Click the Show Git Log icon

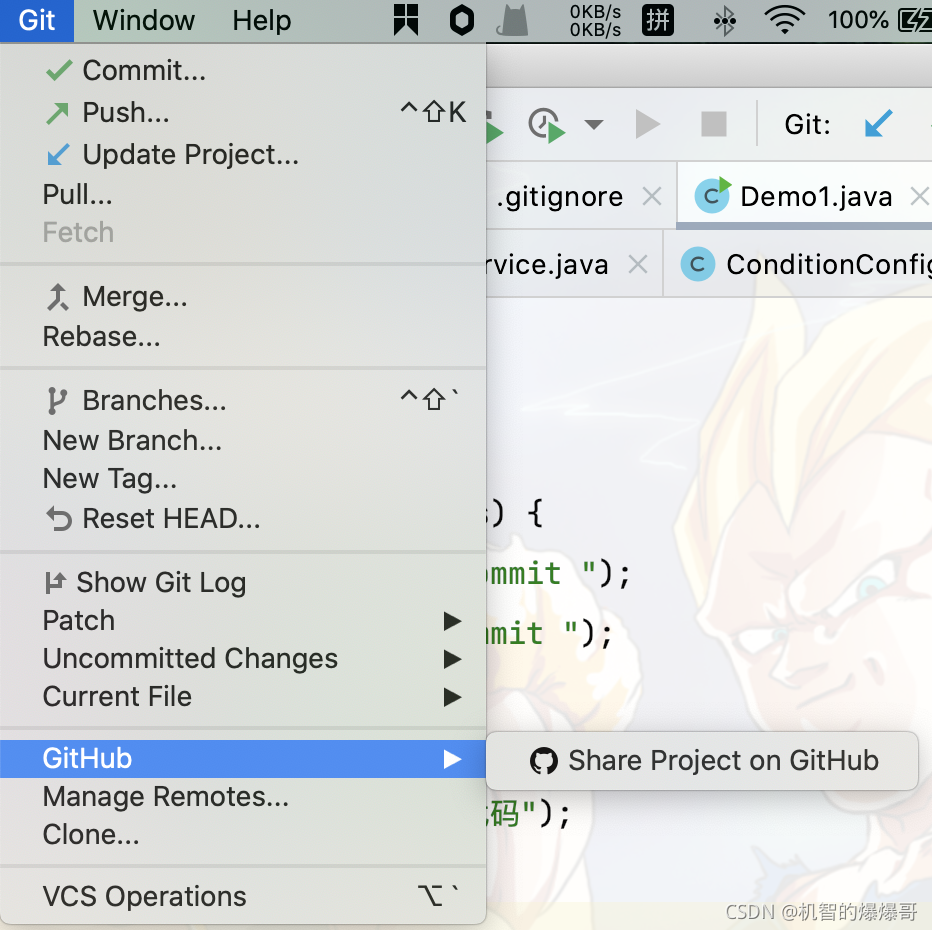(55, 583)
